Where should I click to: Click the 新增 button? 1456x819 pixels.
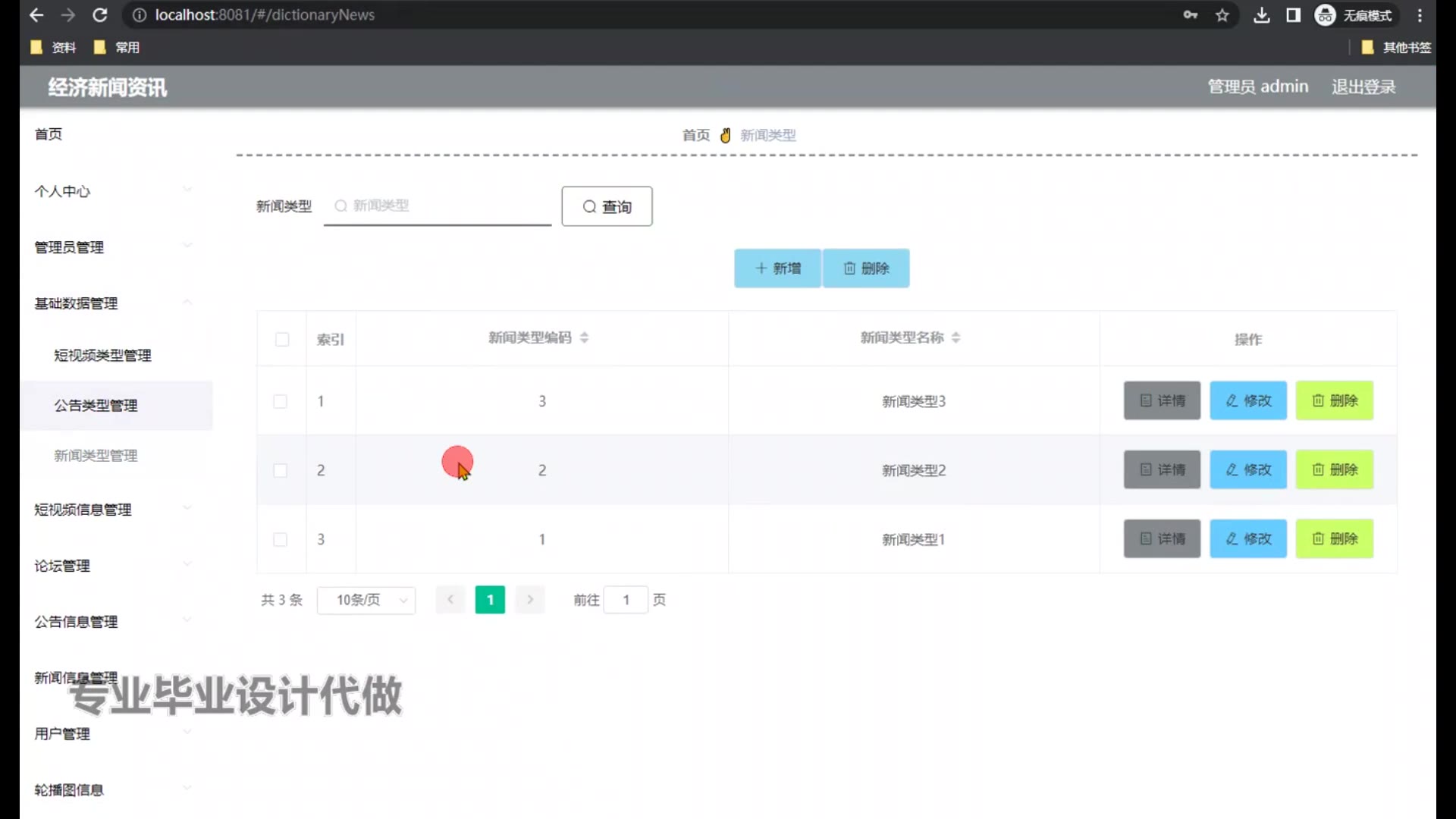click(777, 268)
